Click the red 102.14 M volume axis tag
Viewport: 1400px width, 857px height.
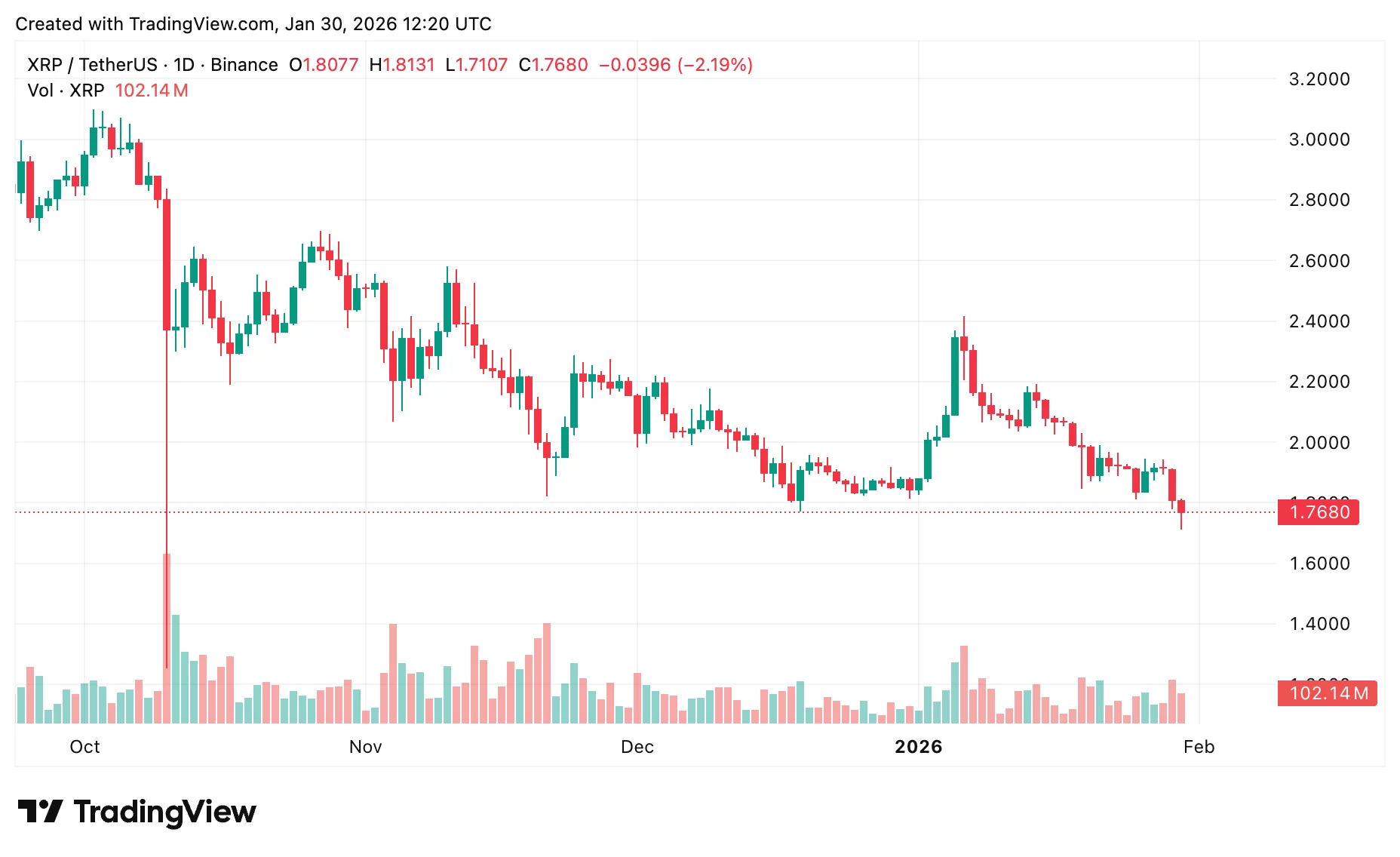[x=1327, y=693]
